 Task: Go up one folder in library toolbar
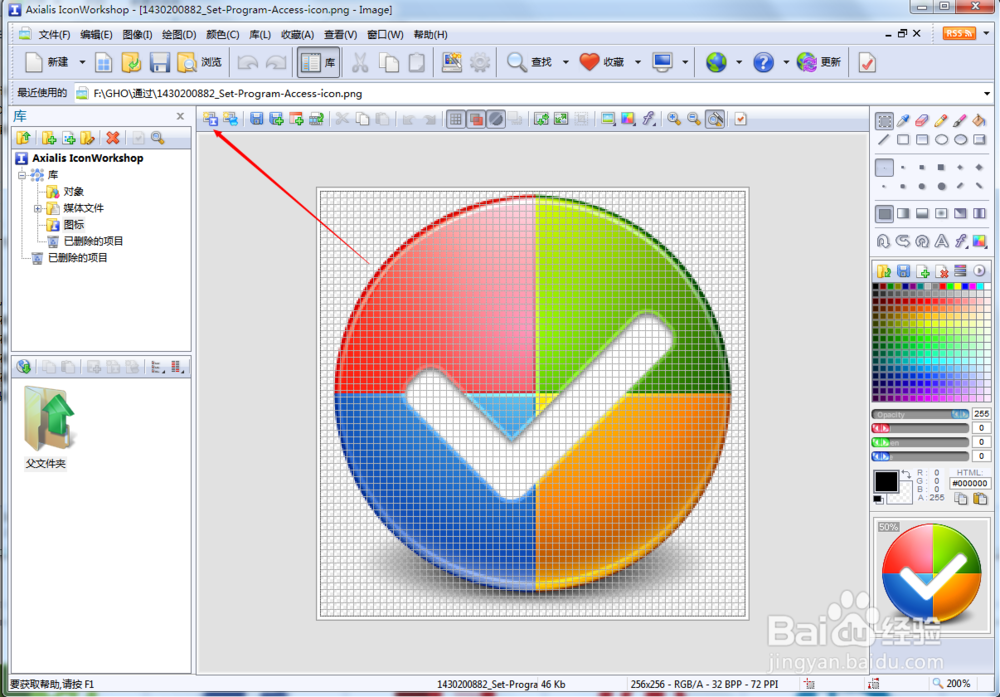click(x=24, y=138)
